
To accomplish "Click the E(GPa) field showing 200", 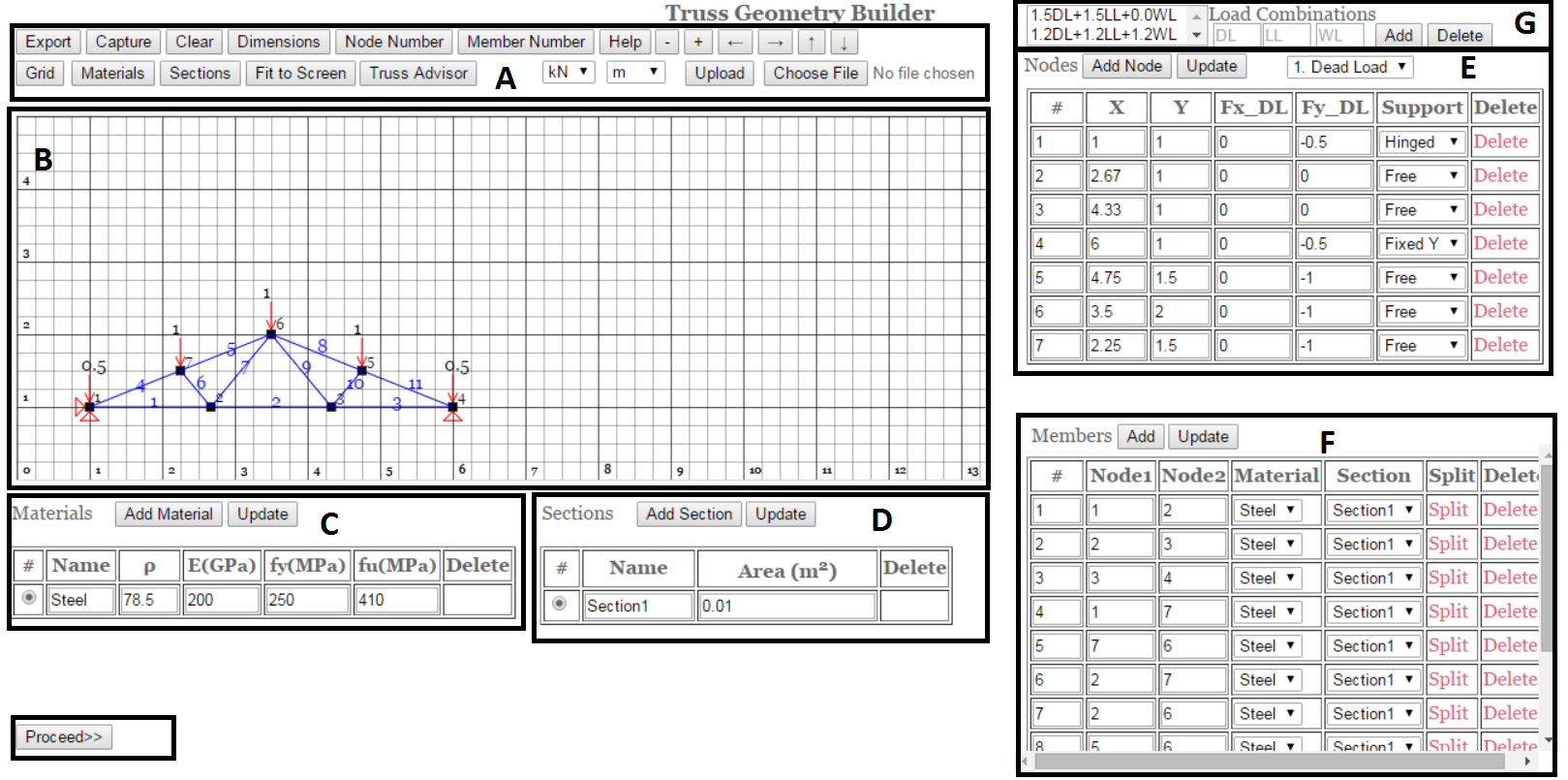I will click(x=222, y=600).
